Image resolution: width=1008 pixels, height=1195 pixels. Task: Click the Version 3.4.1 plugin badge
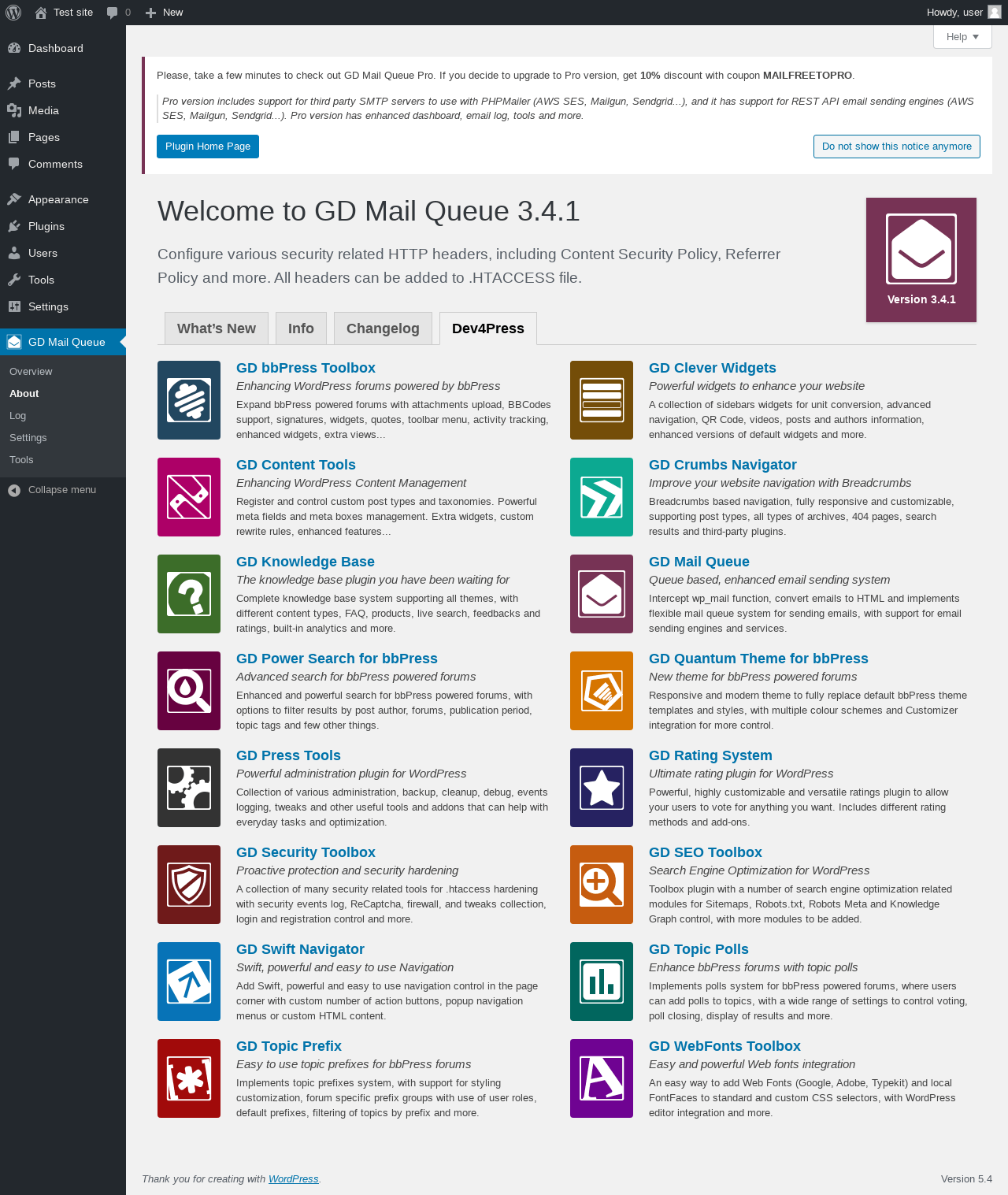tap(921, 260)
